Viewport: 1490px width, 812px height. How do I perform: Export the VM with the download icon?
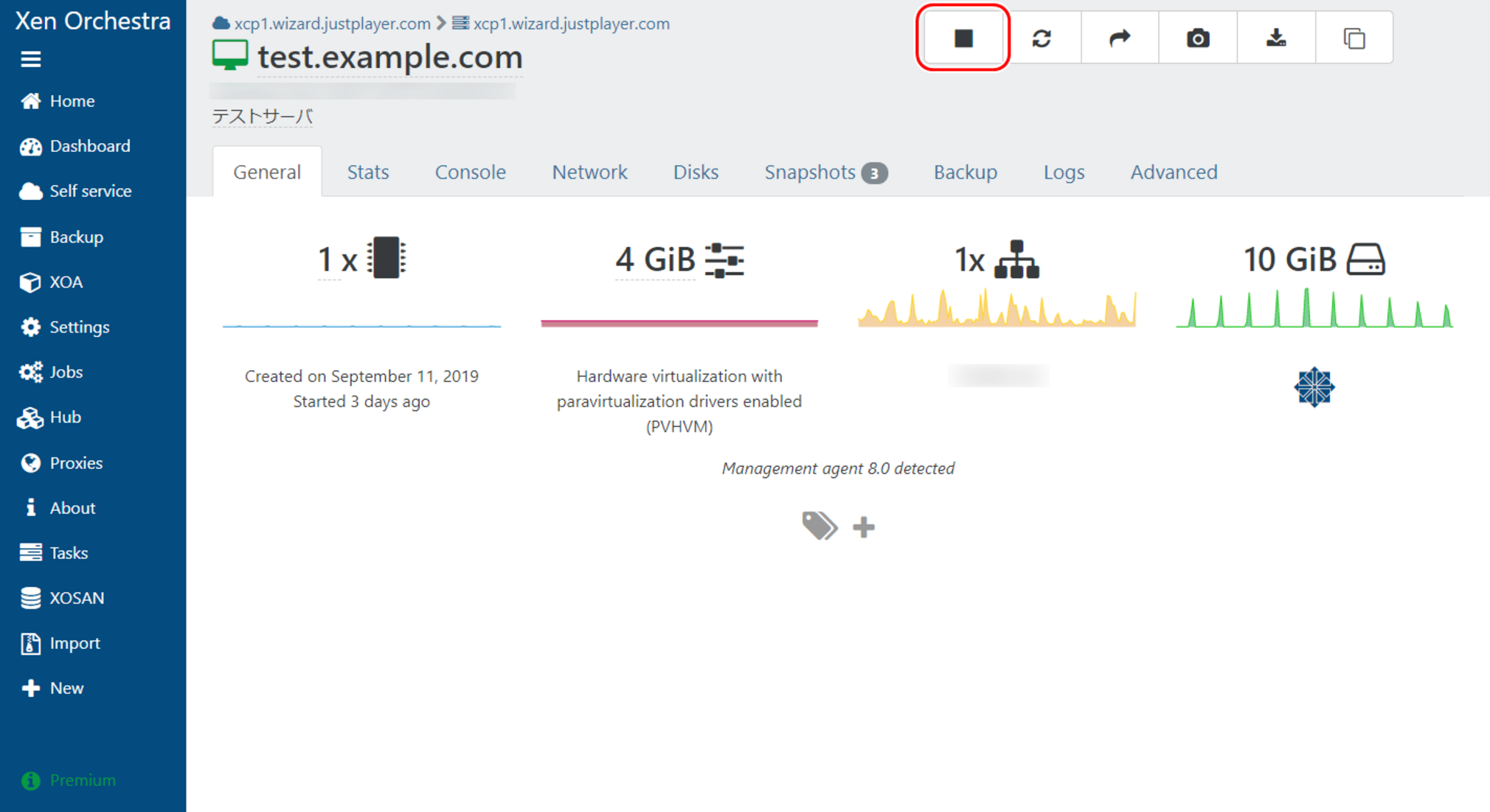[1276, 38]
